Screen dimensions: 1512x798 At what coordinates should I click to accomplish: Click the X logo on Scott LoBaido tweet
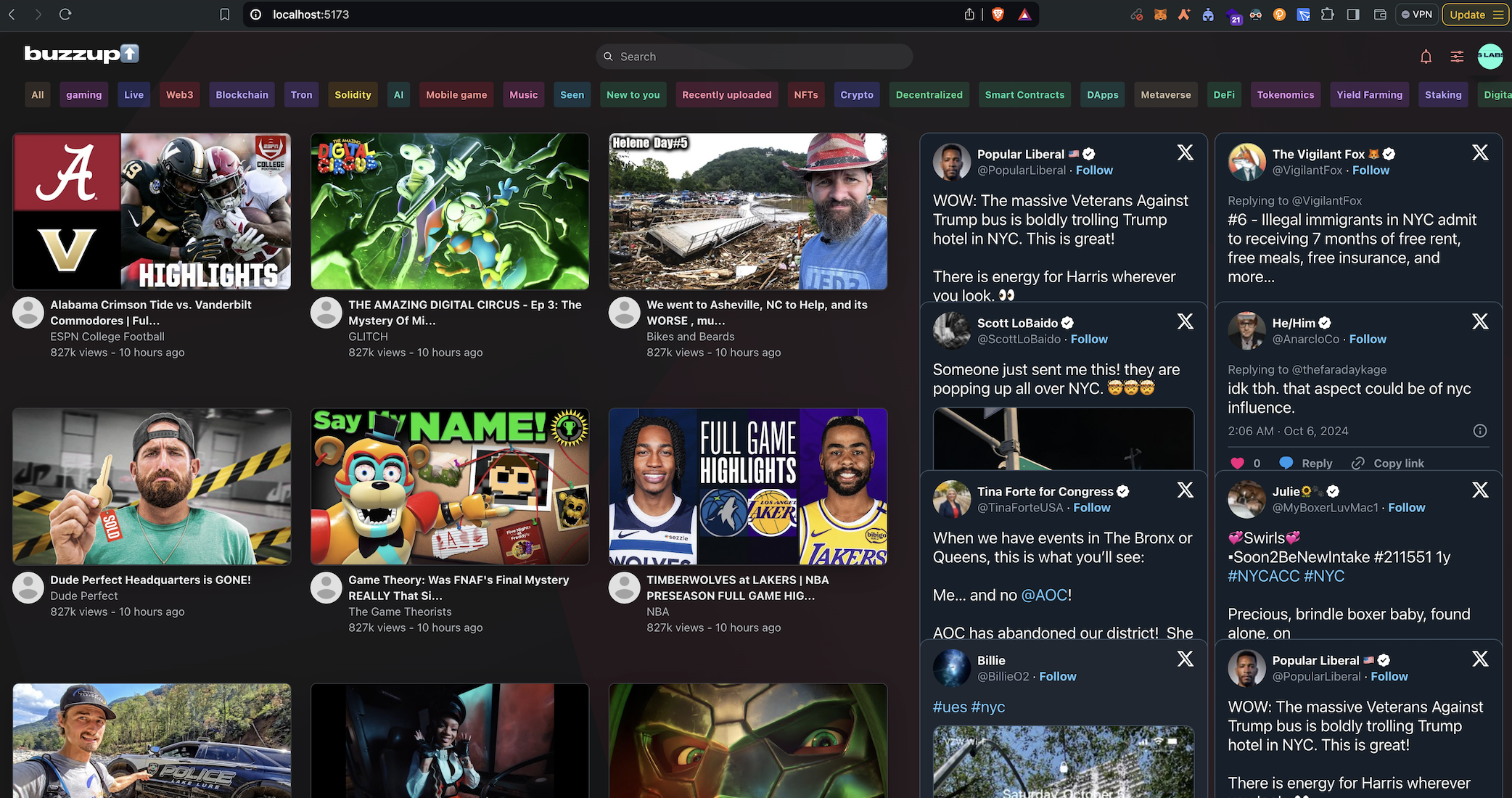(x=1185, y=321)
